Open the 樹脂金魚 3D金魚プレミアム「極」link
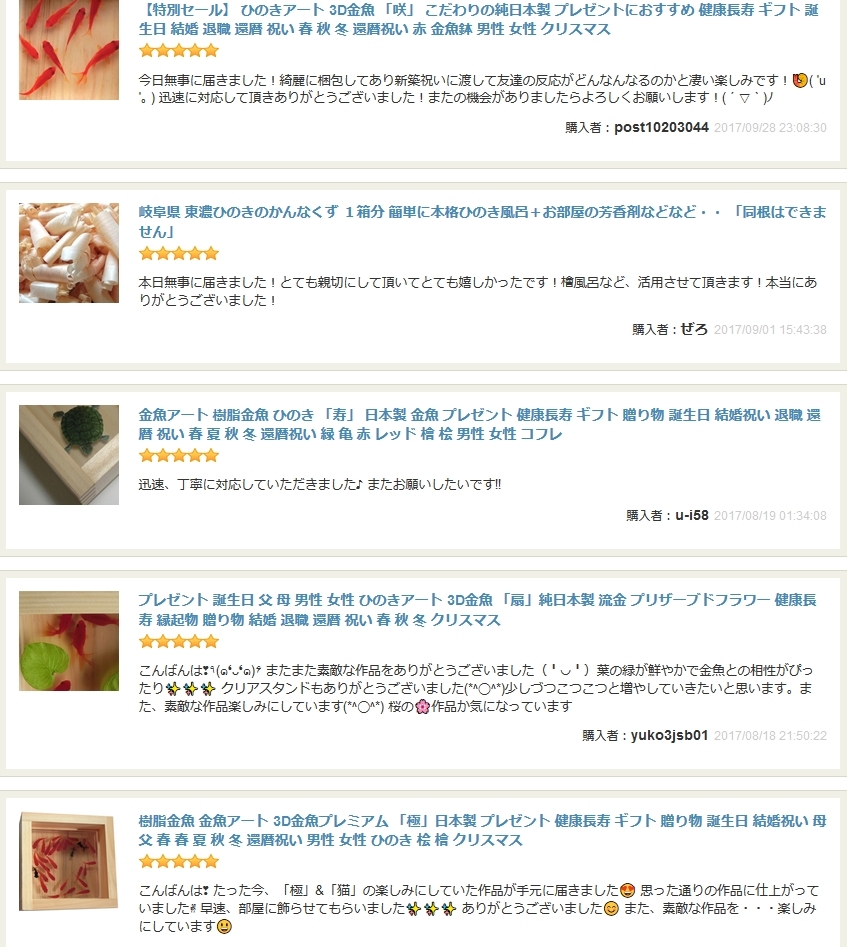847x947 pixels. click(x=482, y=830)
